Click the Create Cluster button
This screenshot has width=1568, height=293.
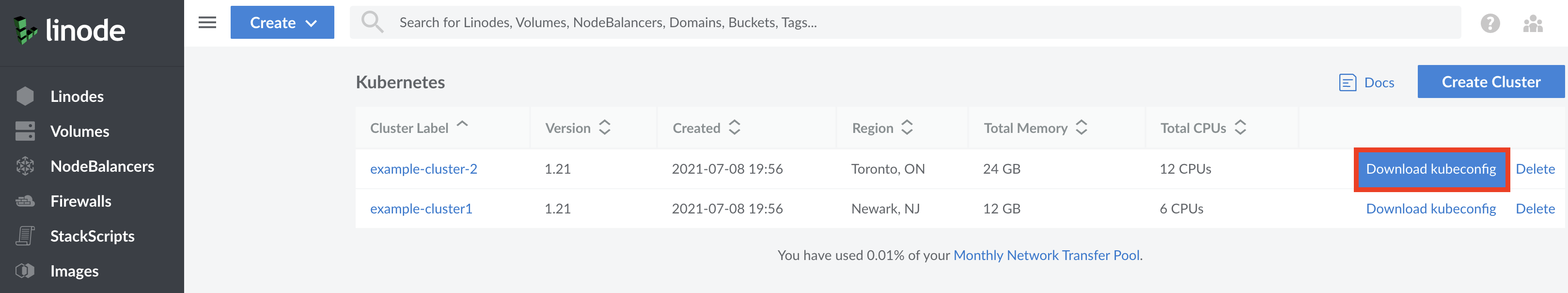click(1490, 81)
